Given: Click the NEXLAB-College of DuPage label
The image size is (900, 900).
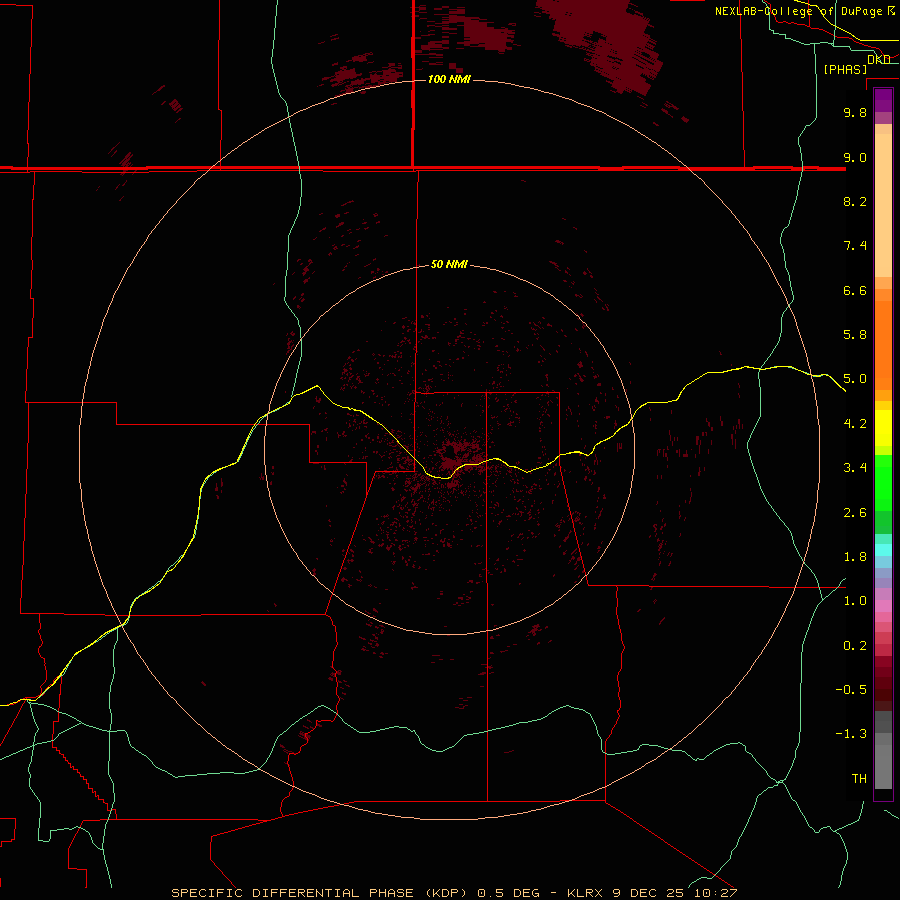Looking at the screenshot, I should coord(798,11).
